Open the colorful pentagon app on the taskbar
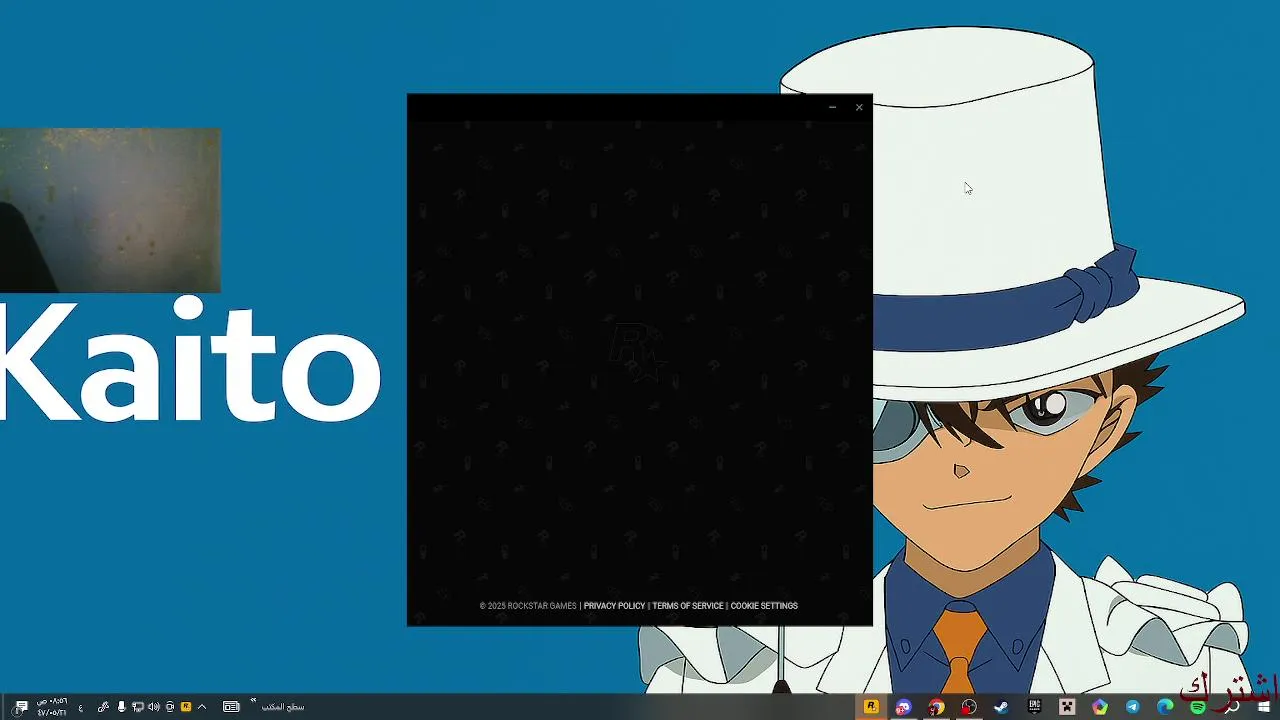The height and width of the screenshot is (720, 1280). click(x=1100, y=707)
